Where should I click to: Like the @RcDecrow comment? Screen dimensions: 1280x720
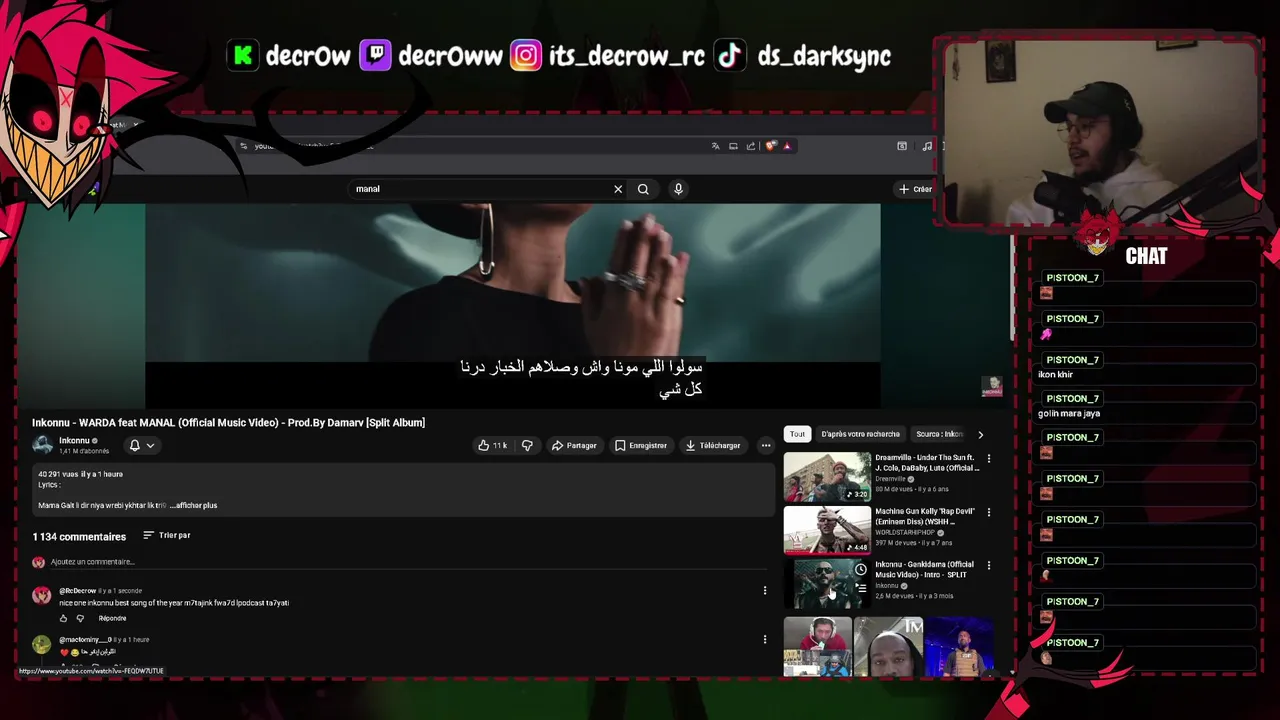63,618
